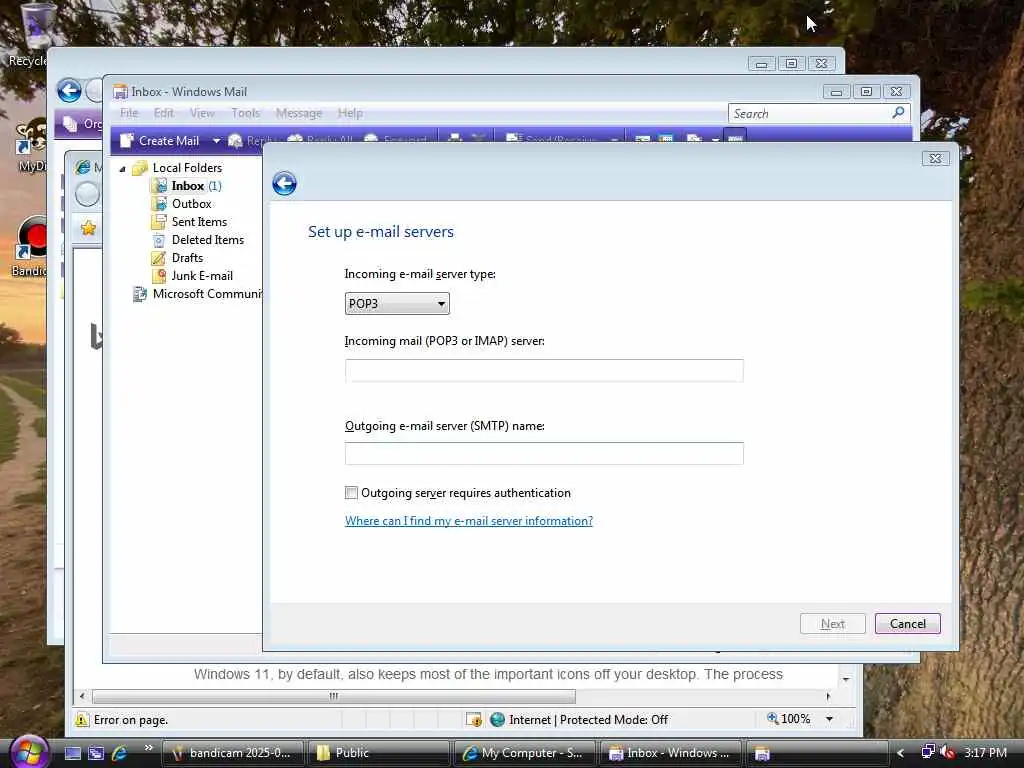Click the browser scroll right arrow
The width and height of the screenshot is (1024, 768).
(828, 696)
